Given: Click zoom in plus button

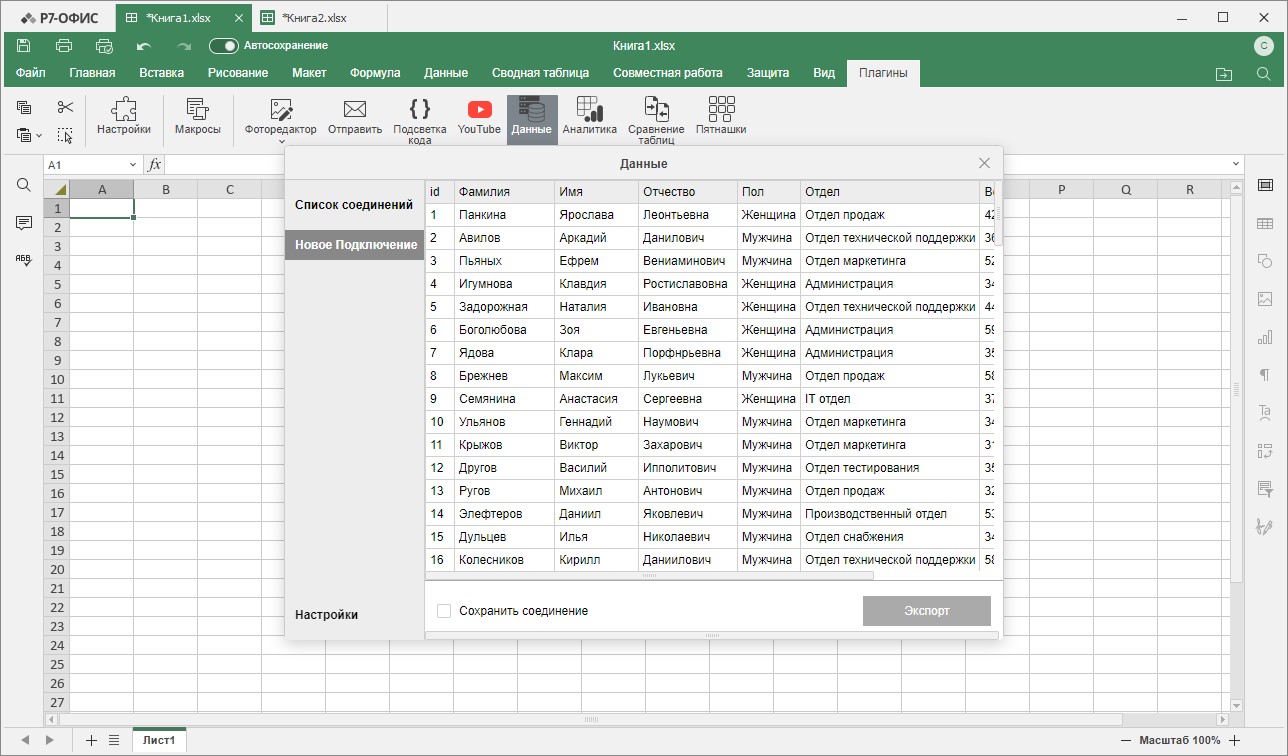Looking at the screenshot, I should [x=1235, y=740].
